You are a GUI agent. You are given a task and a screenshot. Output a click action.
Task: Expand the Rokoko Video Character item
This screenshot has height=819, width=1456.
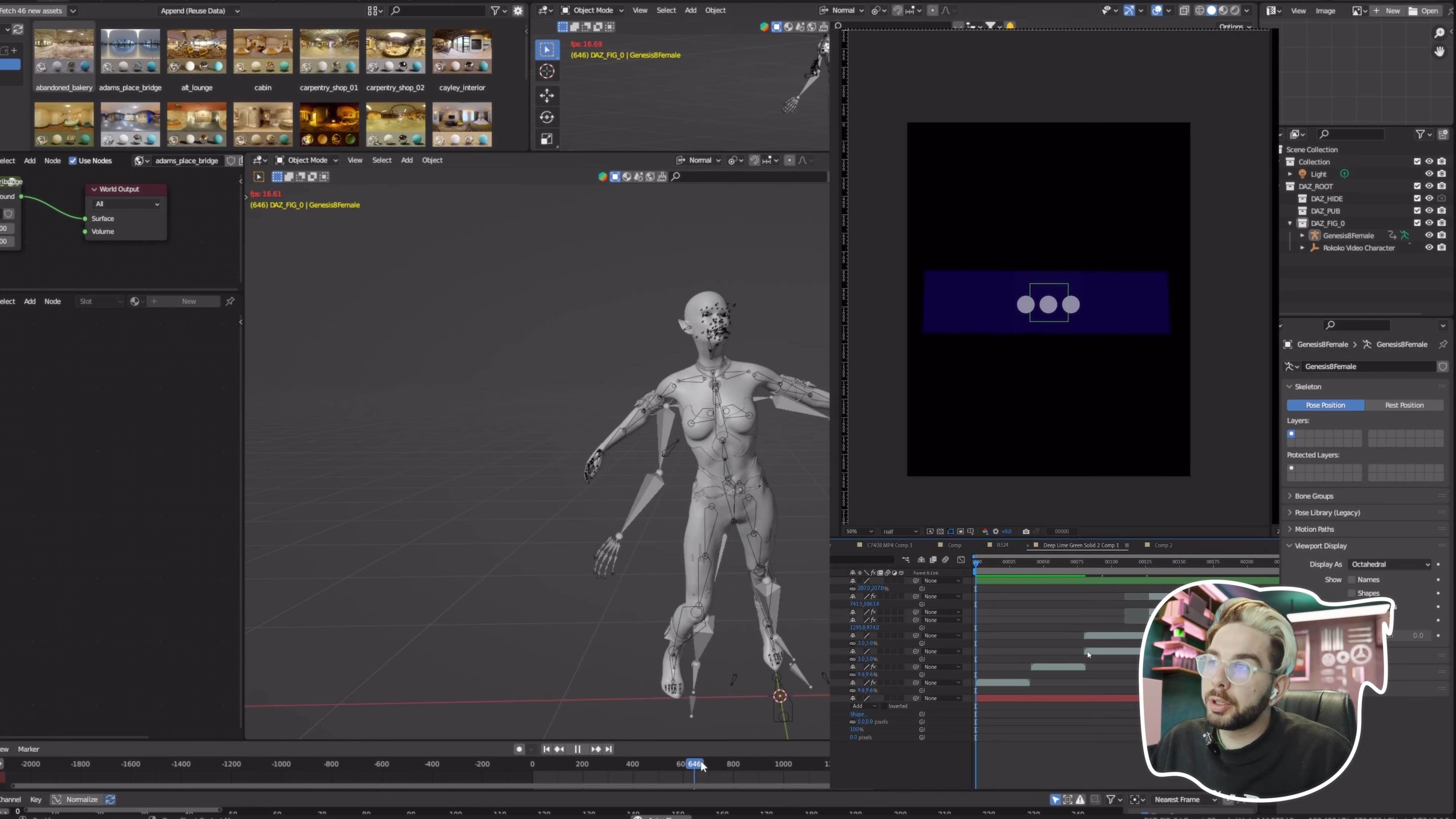[x=1302, y=248]
